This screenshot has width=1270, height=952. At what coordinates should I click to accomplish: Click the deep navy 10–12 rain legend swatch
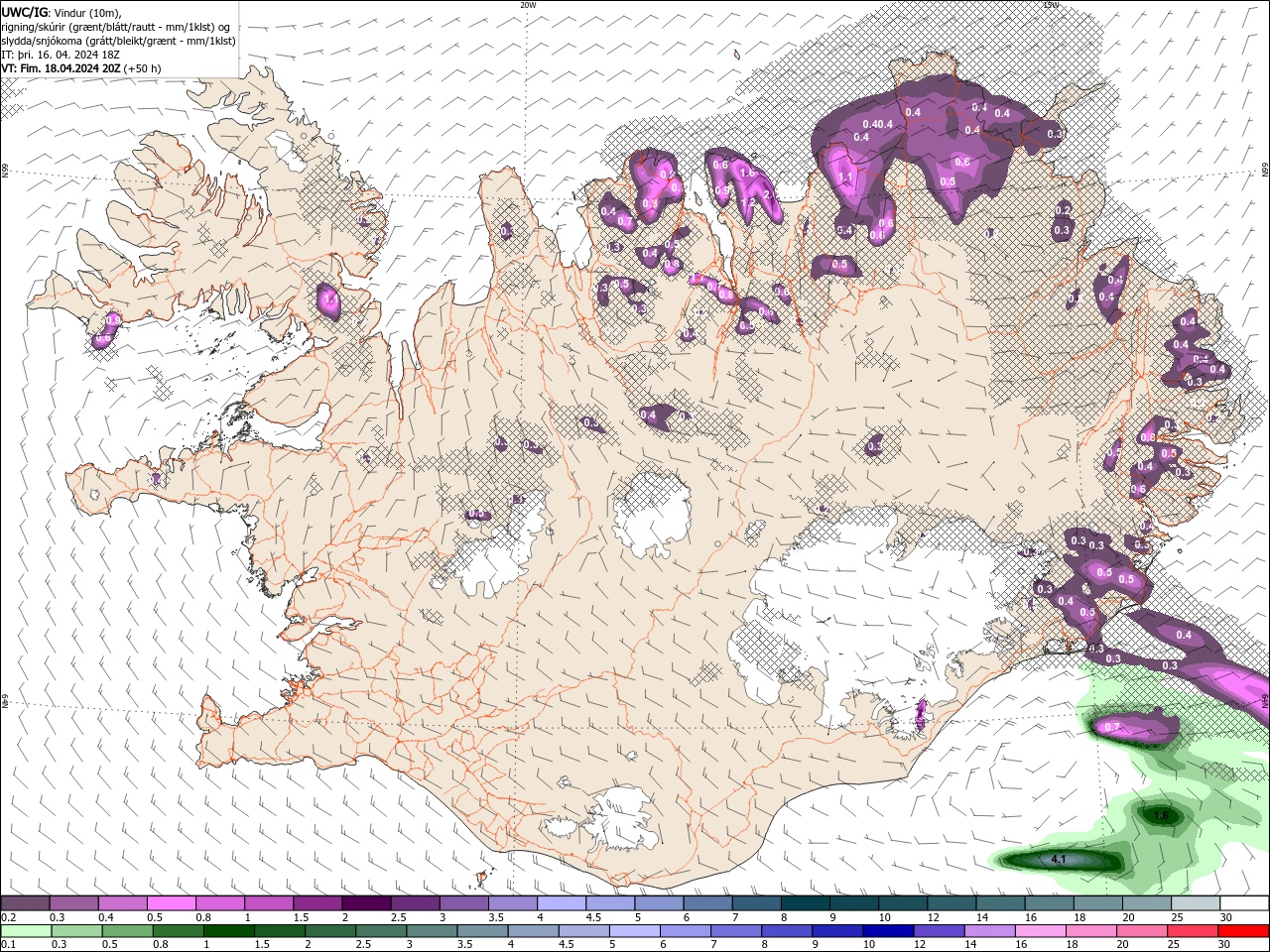(888, 931)
